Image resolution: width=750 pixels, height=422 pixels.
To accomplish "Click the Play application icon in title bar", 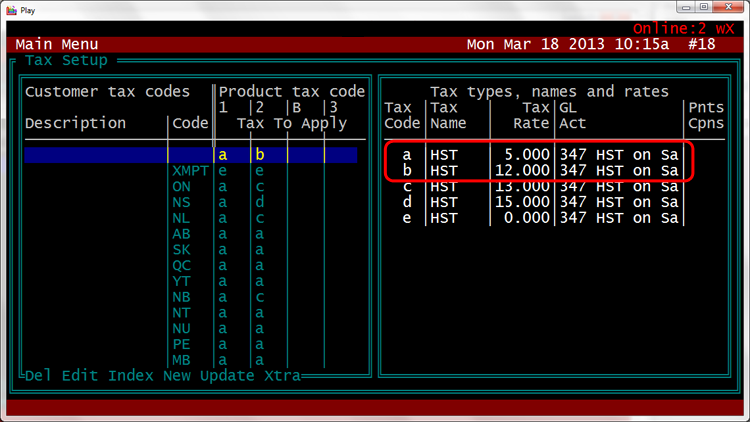I will click(x=10, y=10).
